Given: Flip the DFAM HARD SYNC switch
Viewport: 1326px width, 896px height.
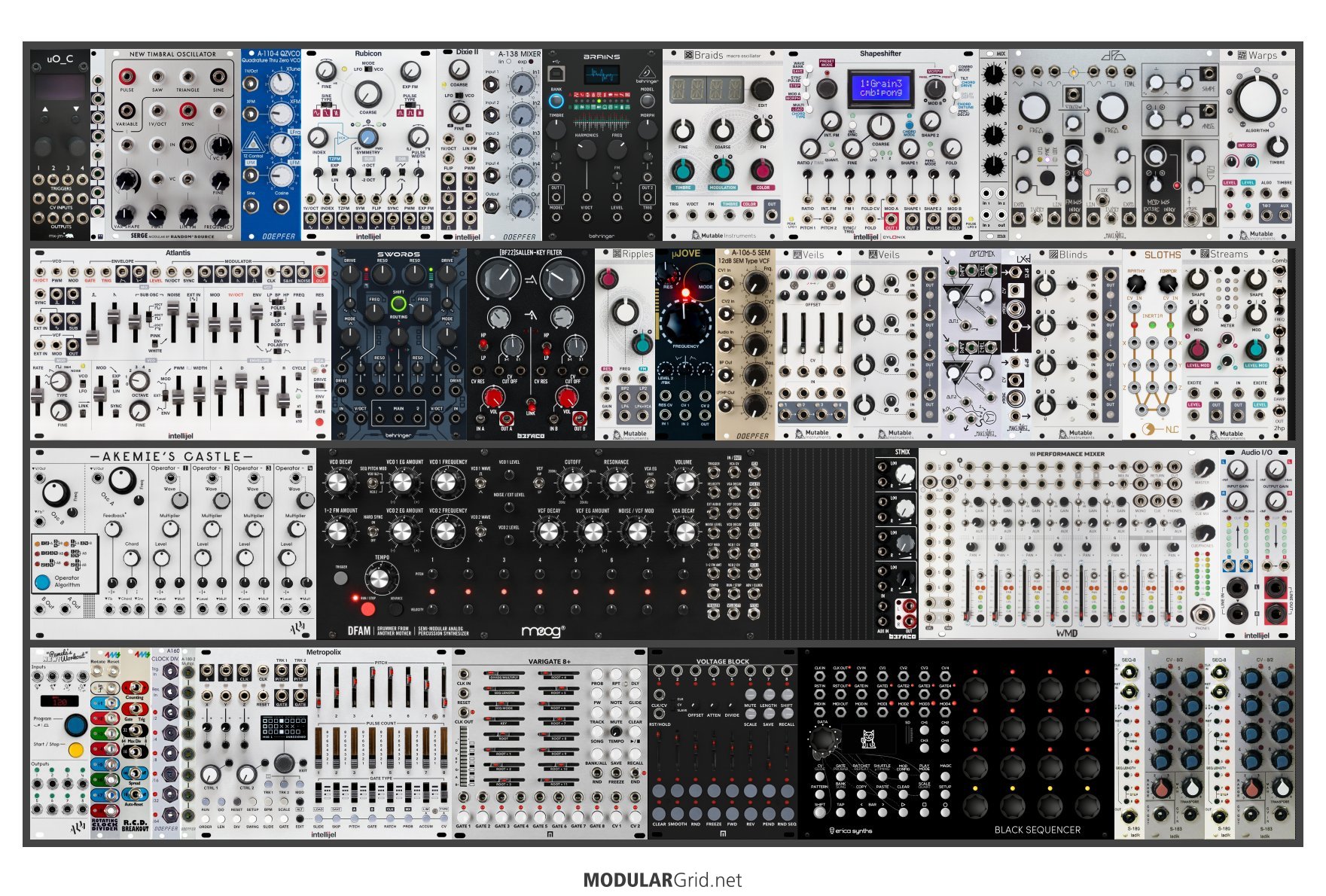Looking at the screenshot, I should 373,531.
